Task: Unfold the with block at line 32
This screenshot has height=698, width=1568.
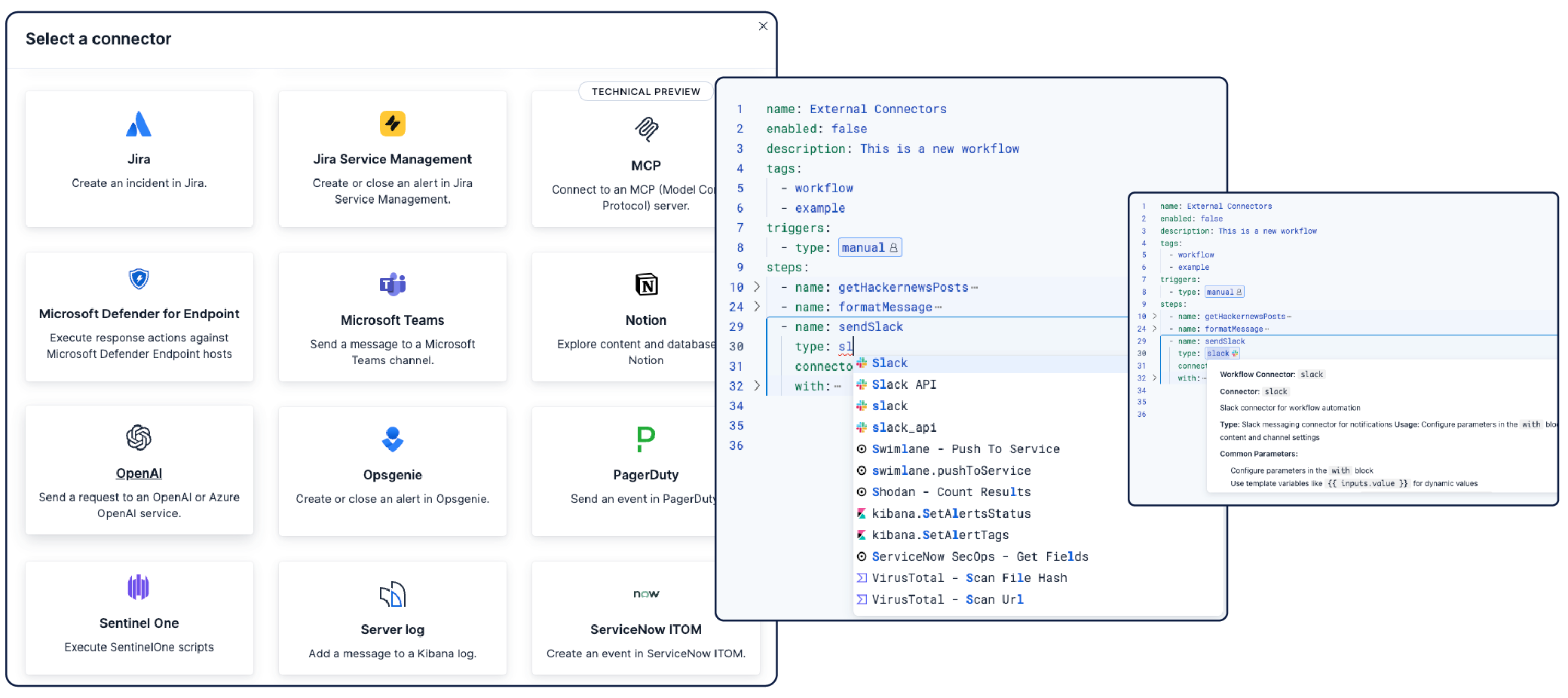Action: (x=757, y=386)
